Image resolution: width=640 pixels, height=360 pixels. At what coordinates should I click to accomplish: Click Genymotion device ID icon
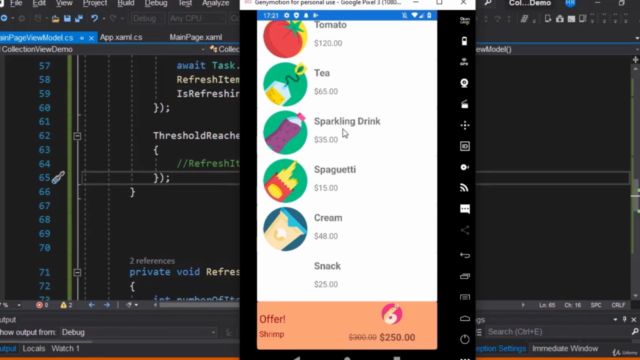pyautogui.click(x=464, y=146)
